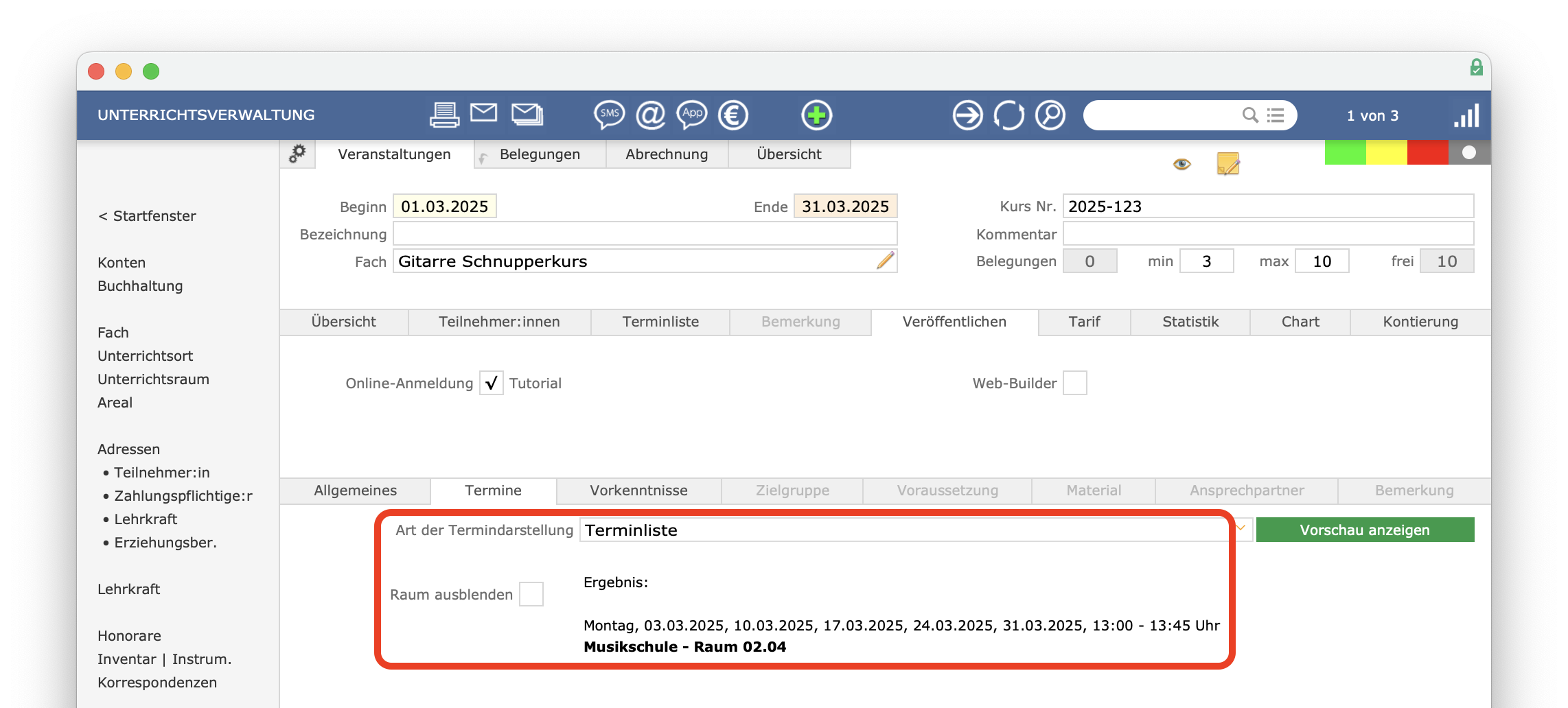Select the red status color
Screen dimensions: 1568x708
tap(1428, 152)
